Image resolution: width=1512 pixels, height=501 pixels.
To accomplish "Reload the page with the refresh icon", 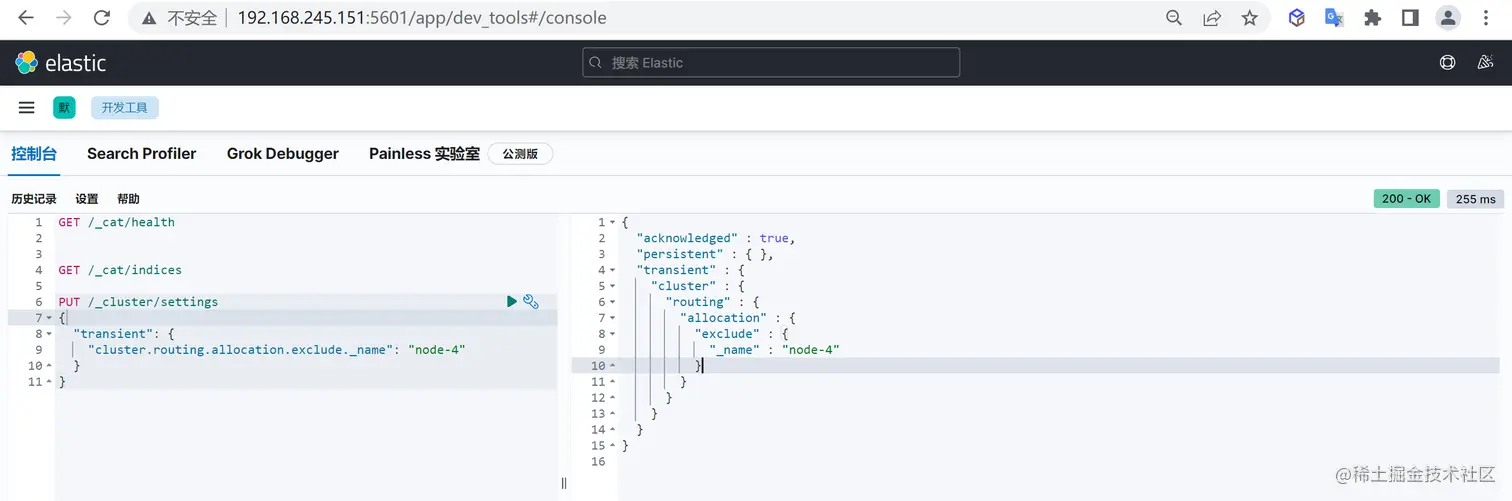I will pos(101,18).
